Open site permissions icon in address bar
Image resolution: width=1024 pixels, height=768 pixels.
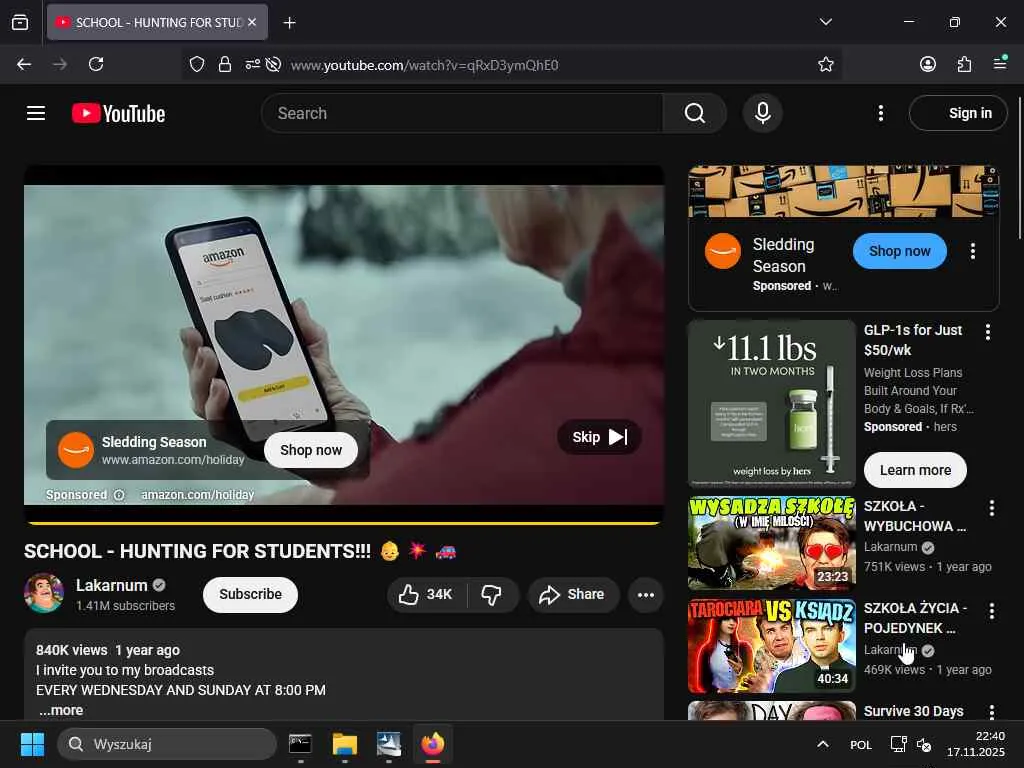[x=252, y=64]
